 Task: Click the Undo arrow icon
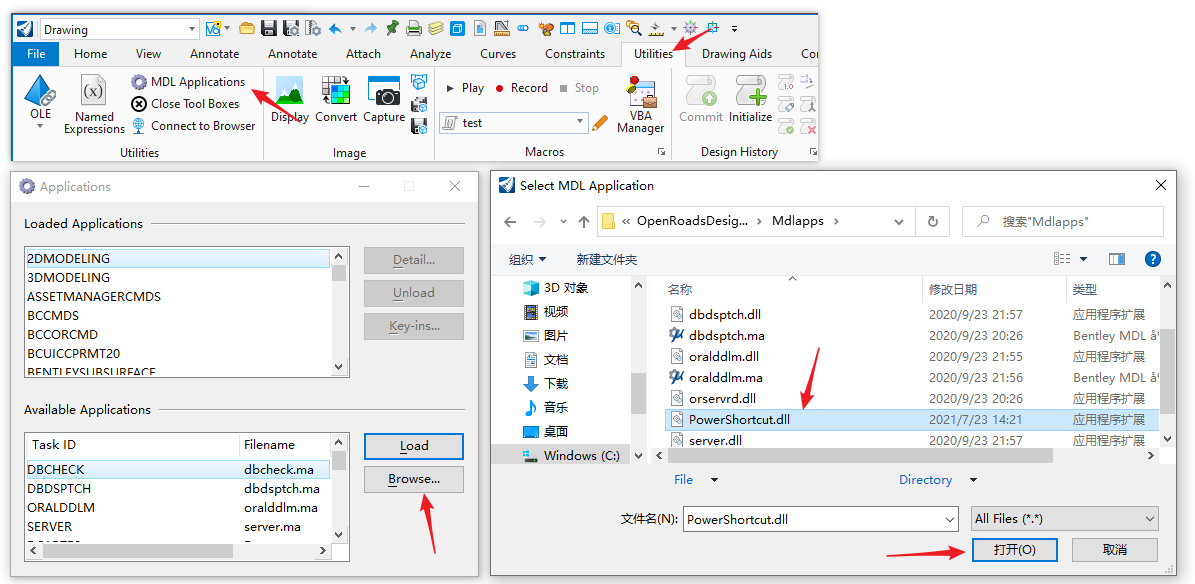335,29
